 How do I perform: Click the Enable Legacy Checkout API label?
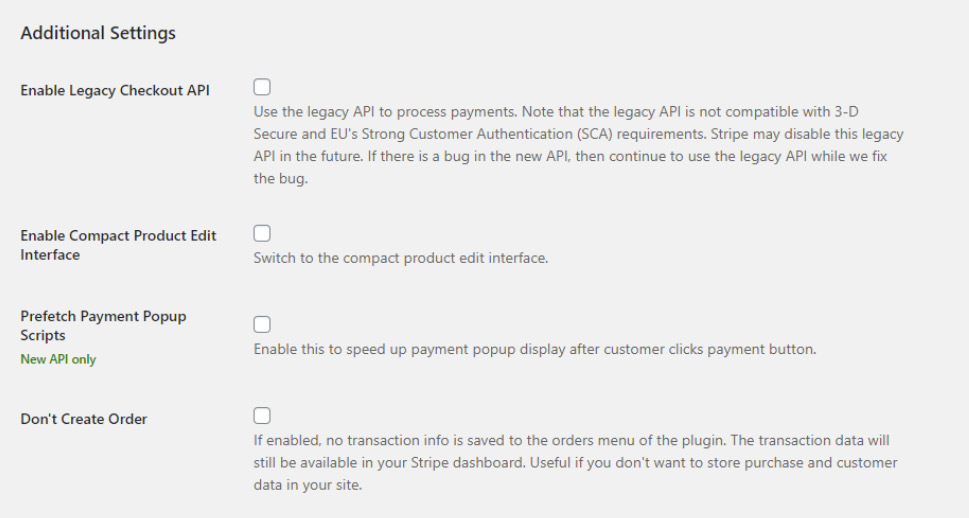pos(115,90)
